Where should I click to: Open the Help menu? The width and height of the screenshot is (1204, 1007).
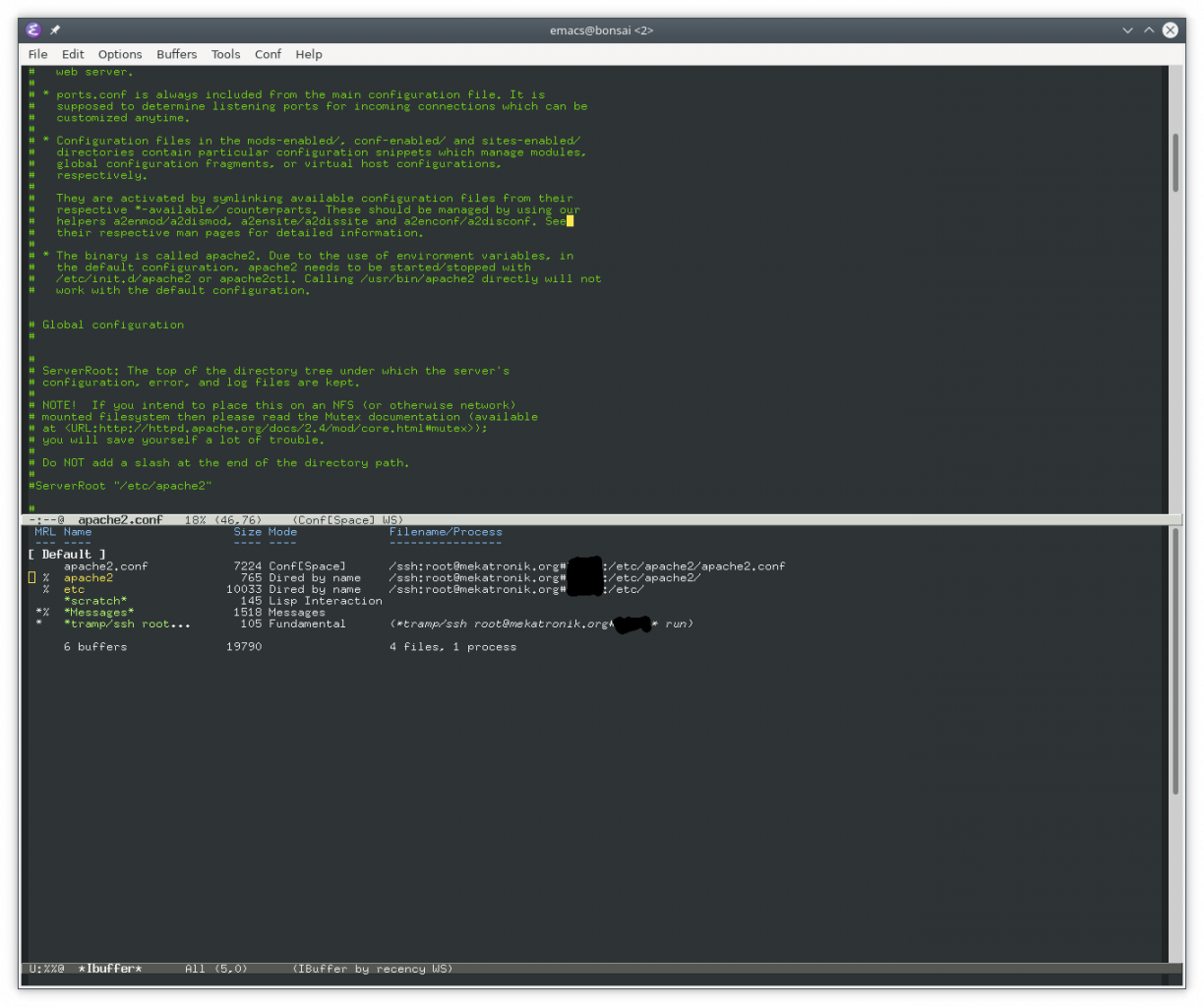tap(309, 54)
